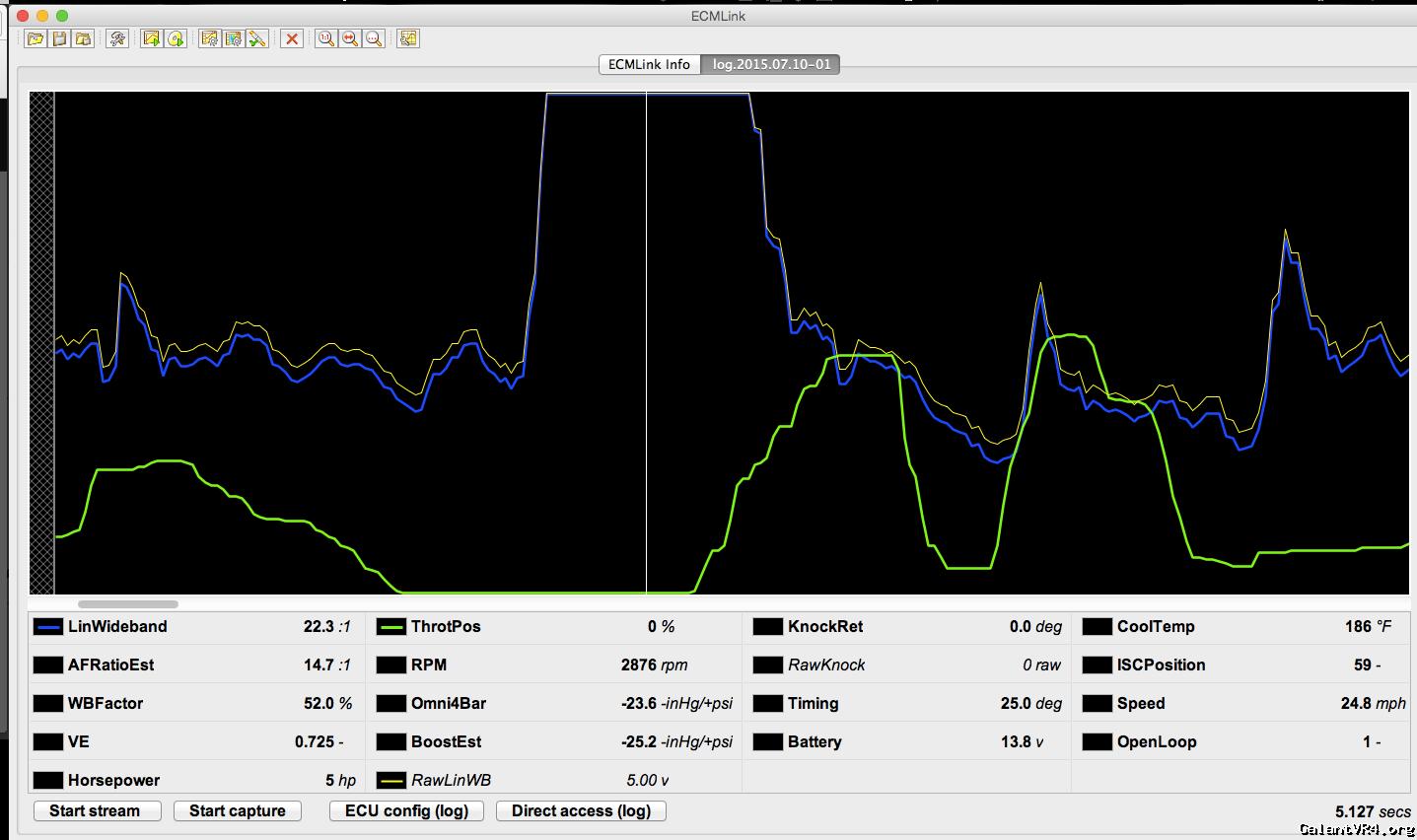Click the Horsepower label

pyautogui.click(x=114, y=780)
